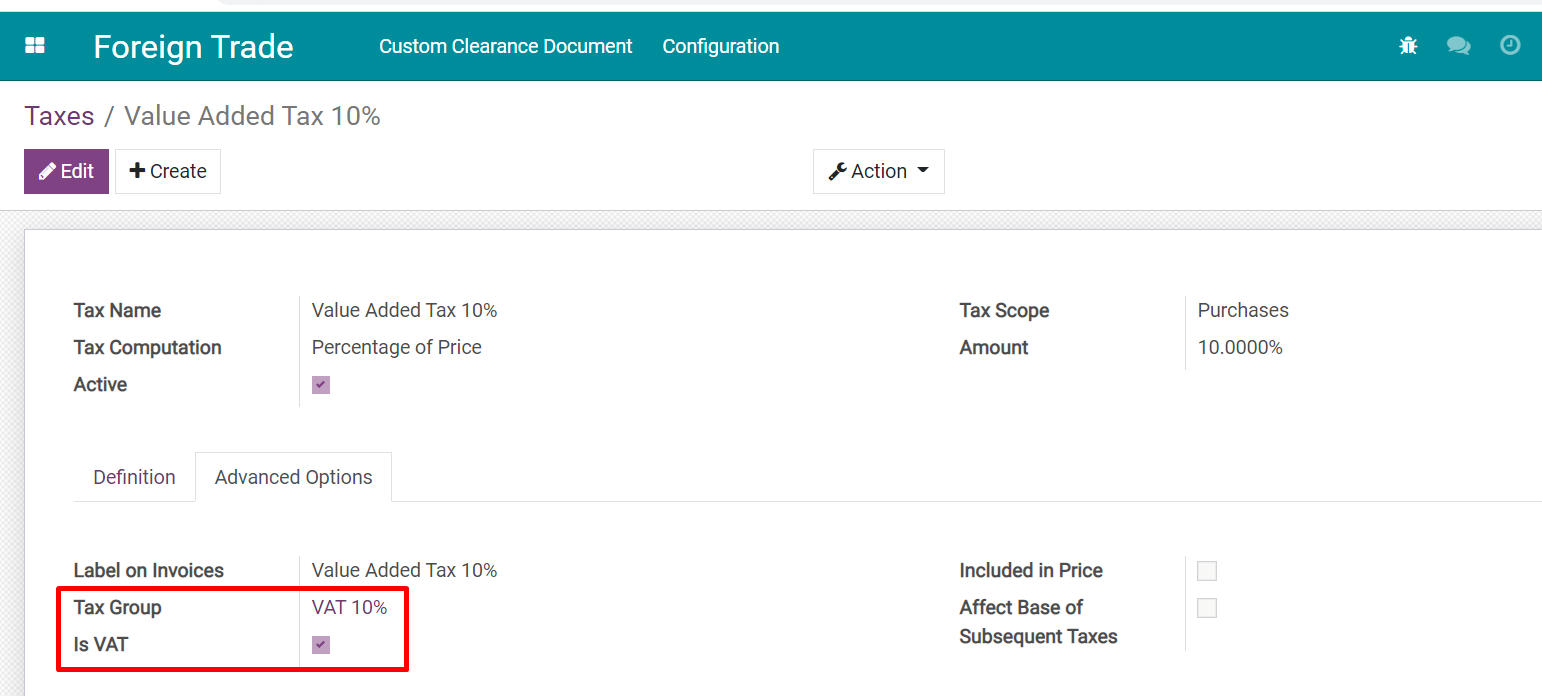Go back to Taxes breadcrumb
The image size is (1542, 696).
59,116
